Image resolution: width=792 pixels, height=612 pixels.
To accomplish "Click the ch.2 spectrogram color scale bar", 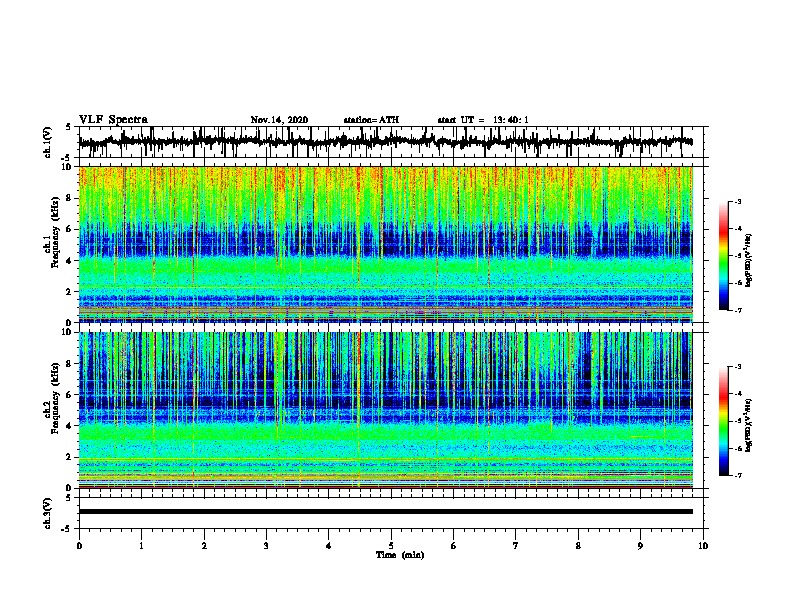I will (724, 421).
